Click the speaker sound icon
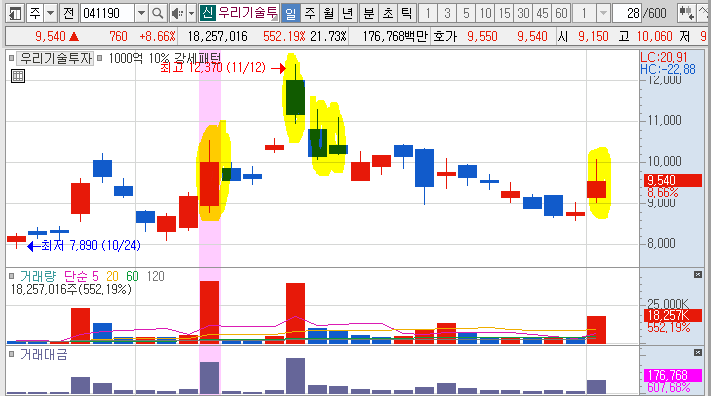711x396 pixels. [x=177, y=13]
